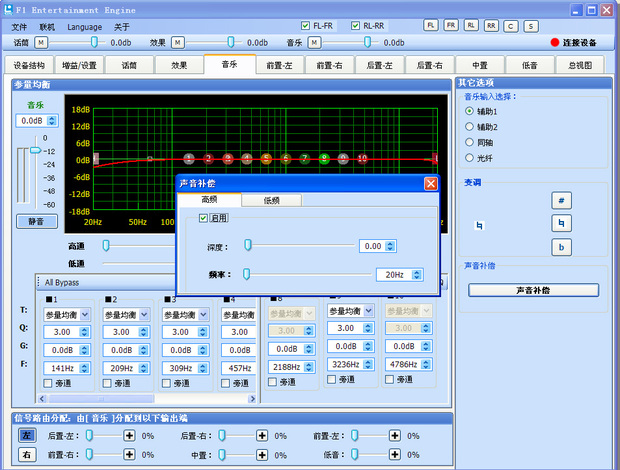Click the 静音 mute button

coord(35,221)
